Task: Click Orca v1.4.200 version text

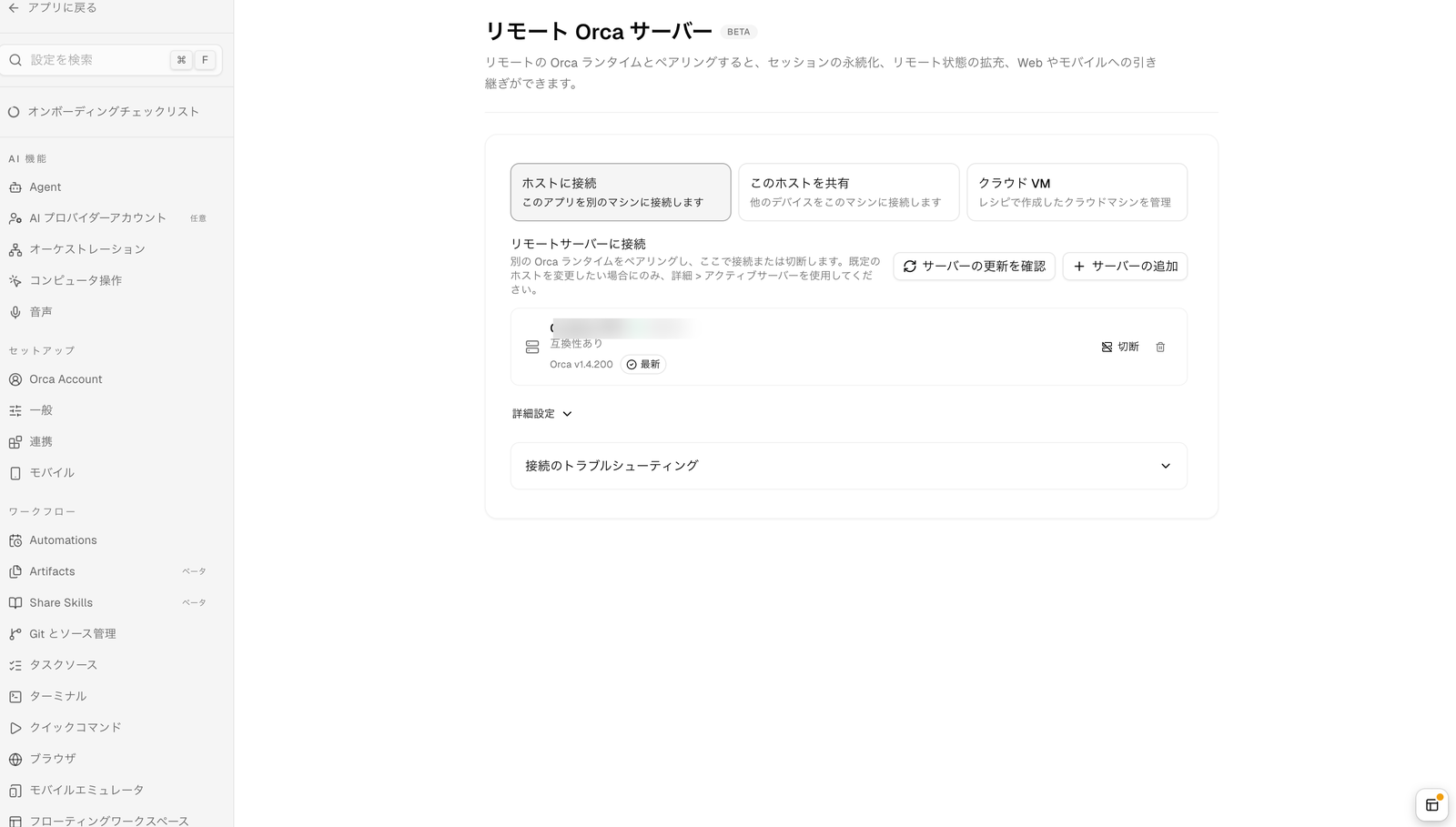Action: [581, 364]
